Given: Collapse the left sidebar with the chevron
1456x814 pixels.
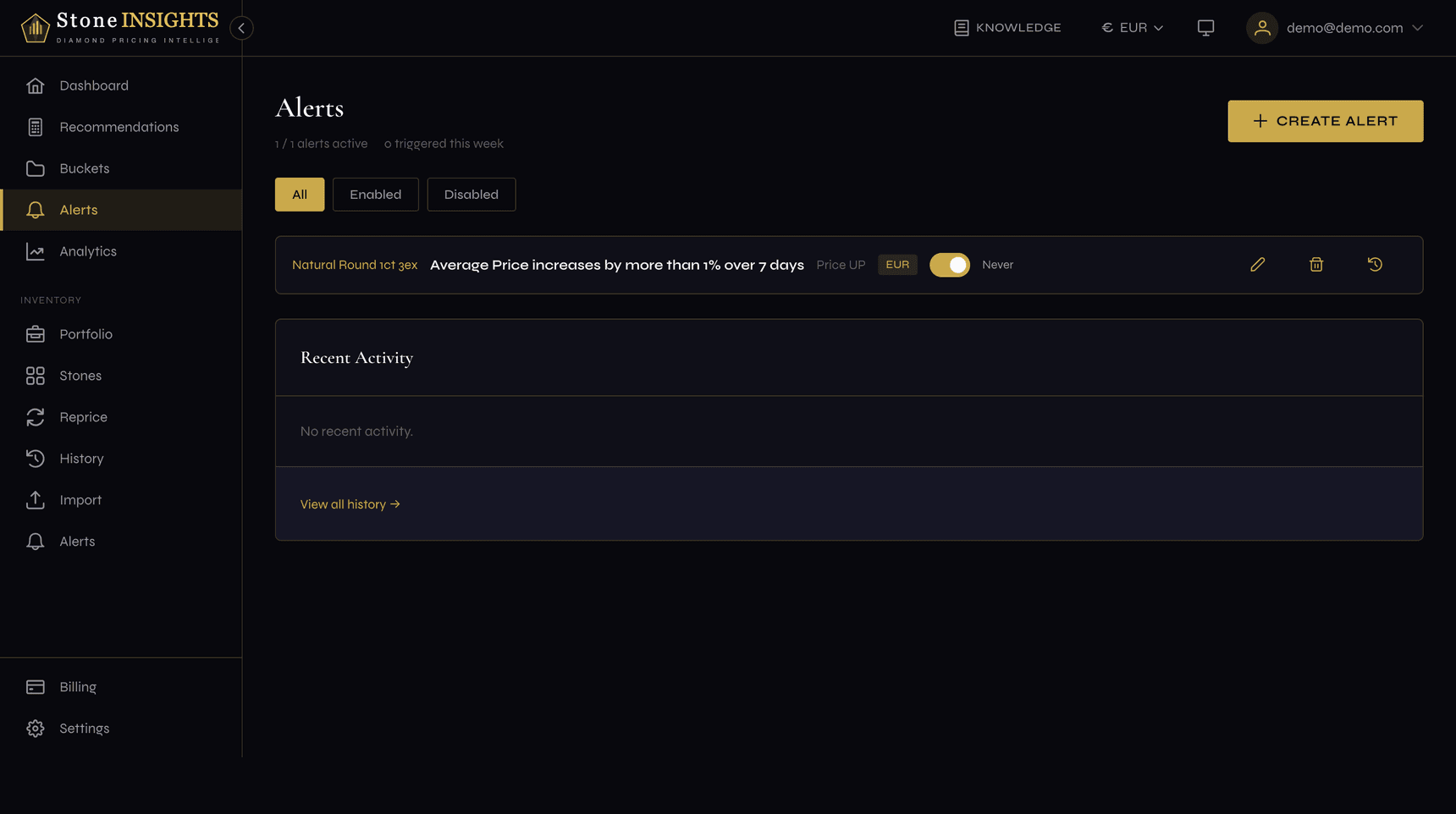Looking at the screenshot, I should (x=241, y=27).
